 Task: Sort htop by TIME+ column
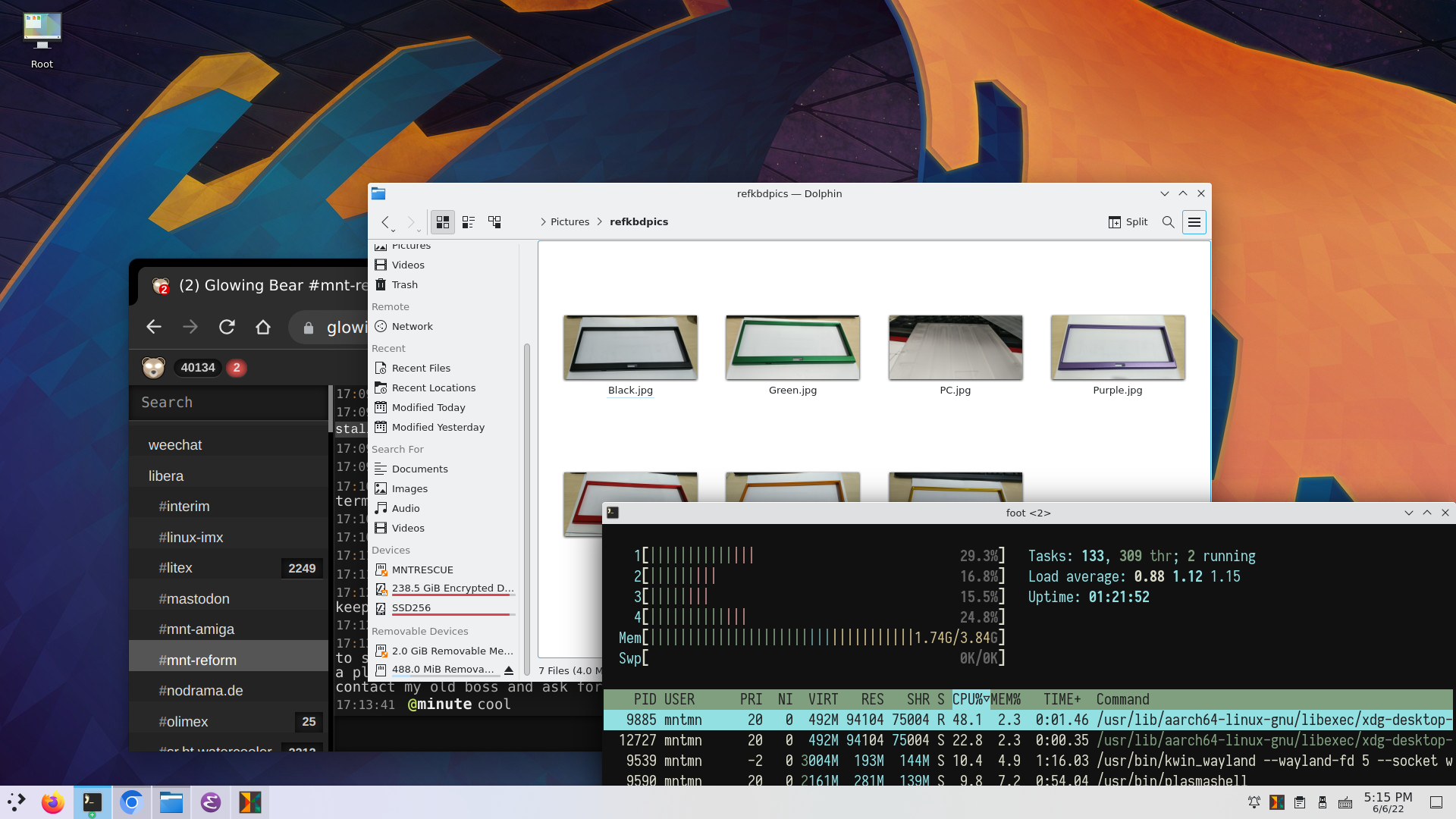[x=1062, y=699]
